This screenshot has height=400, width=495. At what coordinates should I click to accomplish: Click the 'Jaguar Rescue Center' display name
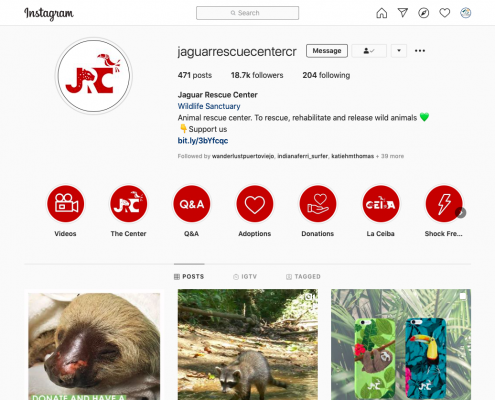click(218, 95)
